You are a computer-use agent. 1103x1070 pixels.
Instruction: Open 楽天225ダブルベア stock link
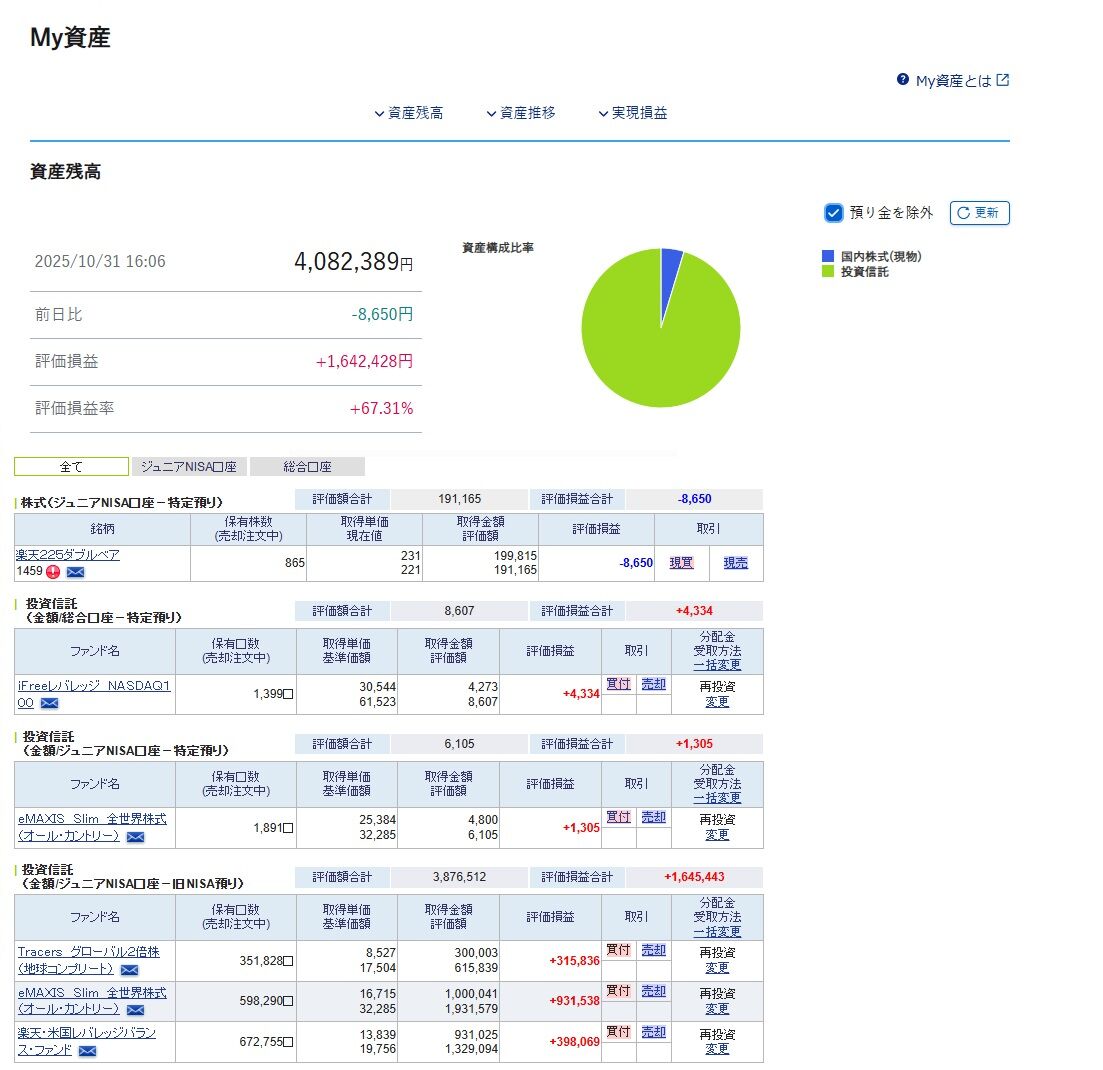pyautogui.click(x=68, y=554)
